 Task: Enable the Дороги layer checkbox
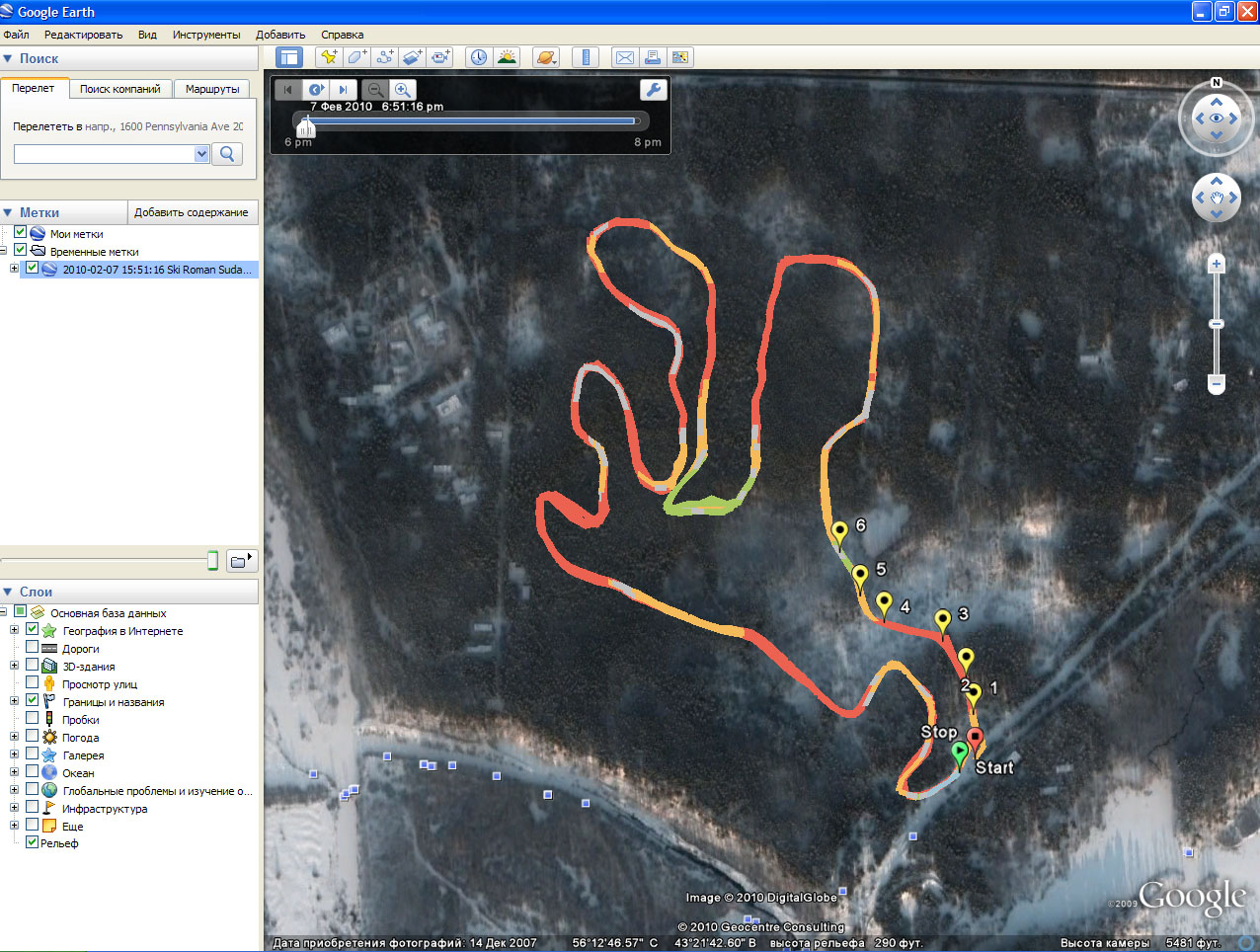pos(32,648)
